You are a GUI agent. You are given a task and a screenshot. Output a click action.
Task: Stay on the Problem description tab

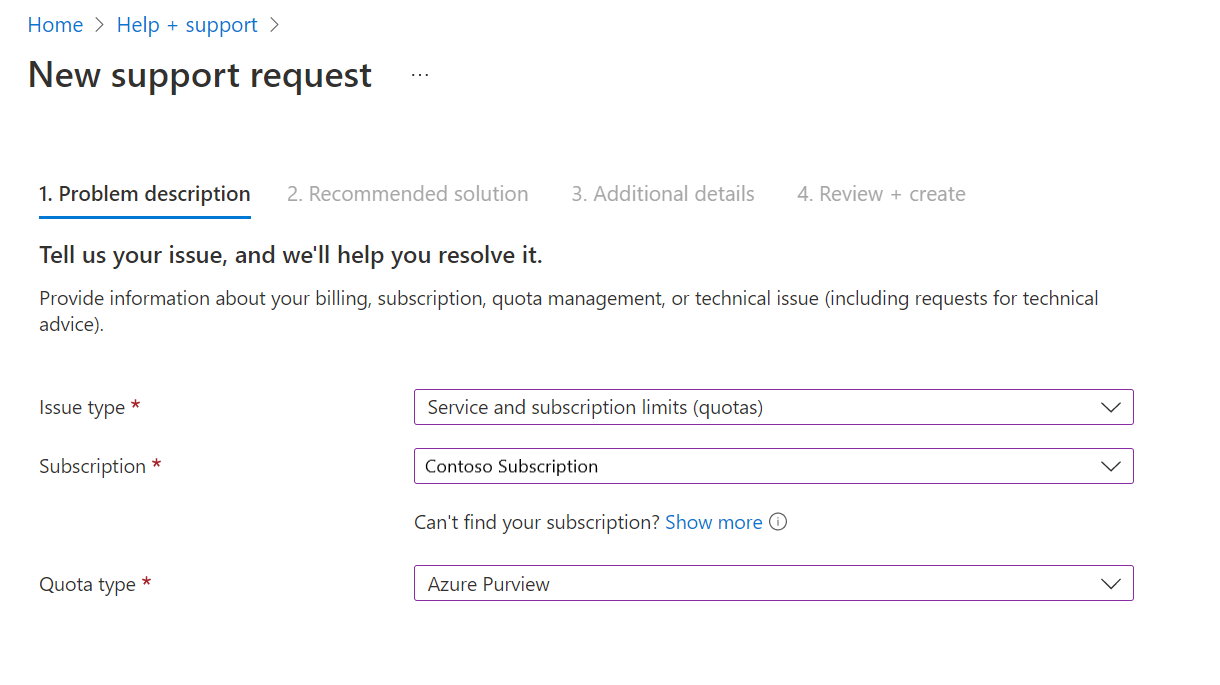coord(144,193)
